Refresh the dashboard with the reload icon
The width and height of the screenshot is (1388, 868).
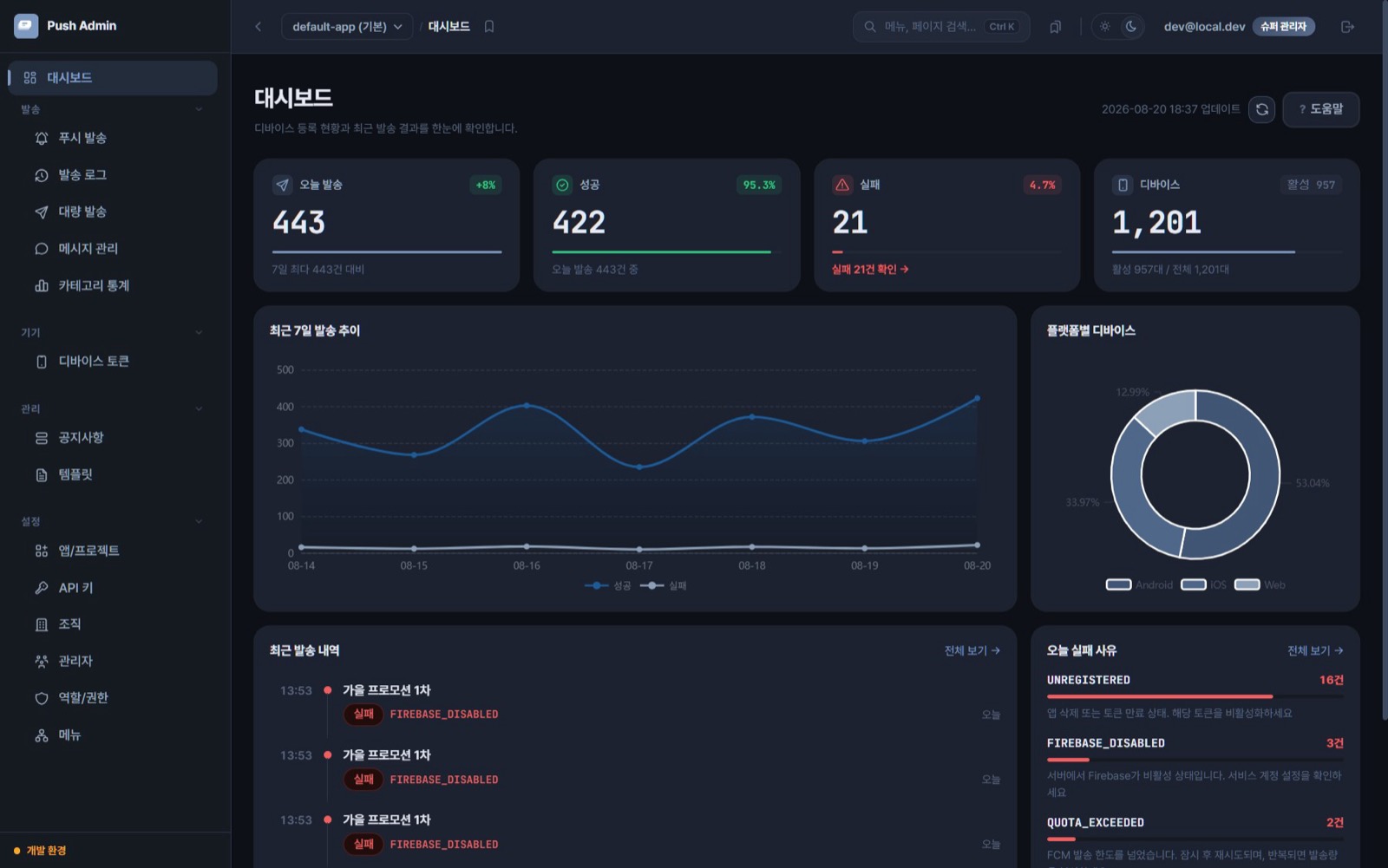[1261, 109]
